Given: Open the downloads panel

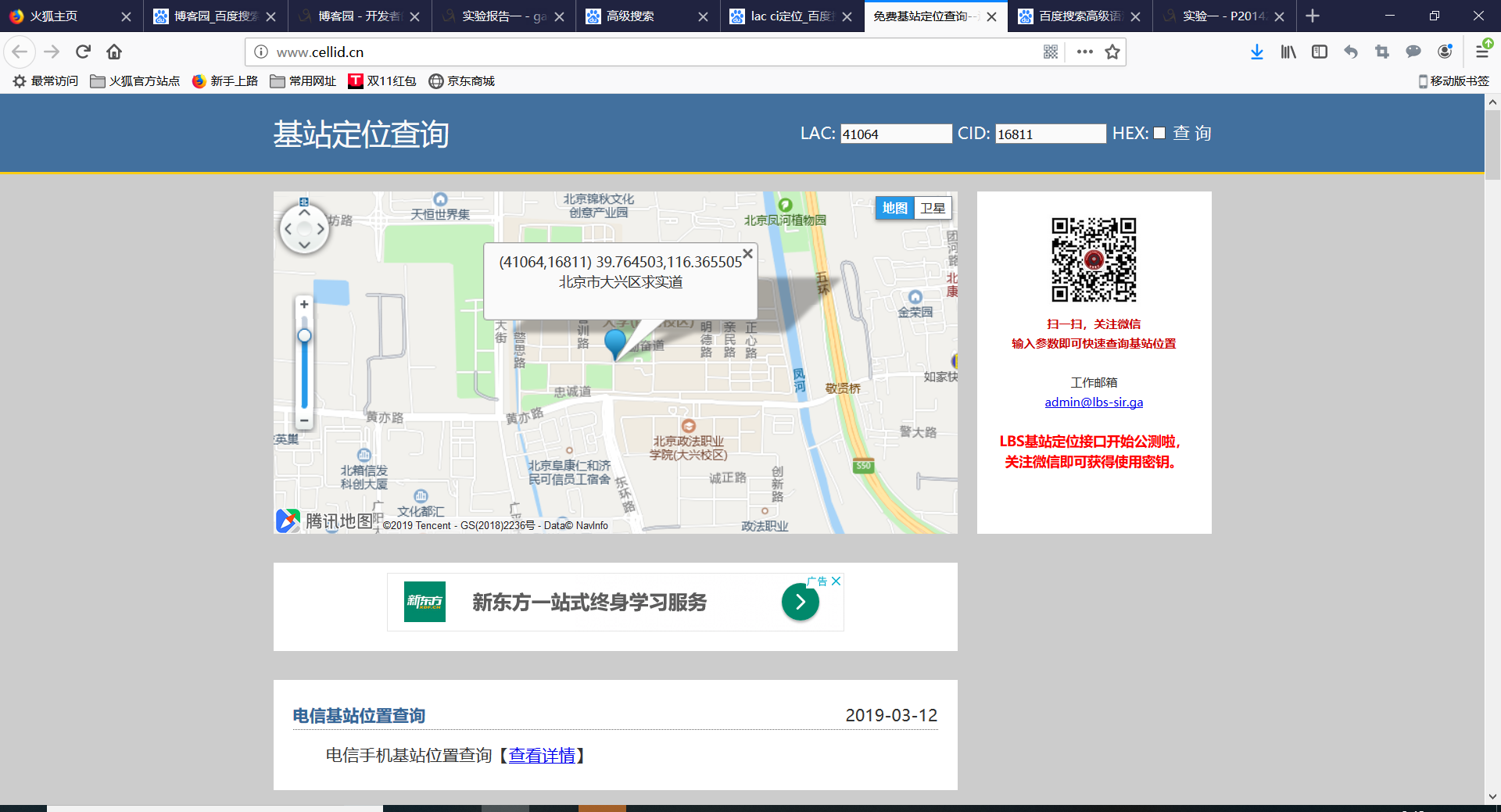Looking at the screenshot, I should (1256, 52).
